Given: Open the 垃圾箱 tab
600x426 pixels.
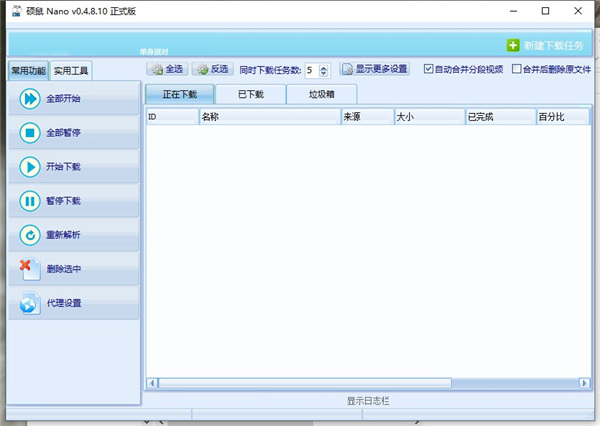Looking at the screenshot, I should pos(322,94).
